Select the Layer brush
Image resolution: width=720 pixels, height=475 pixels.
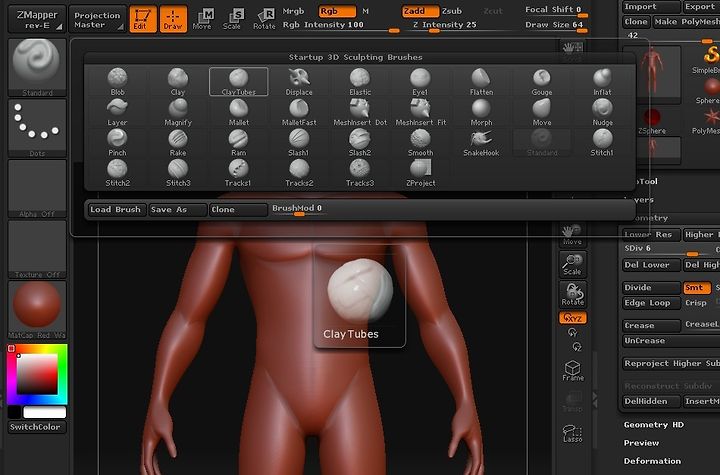tap(117, 113)
